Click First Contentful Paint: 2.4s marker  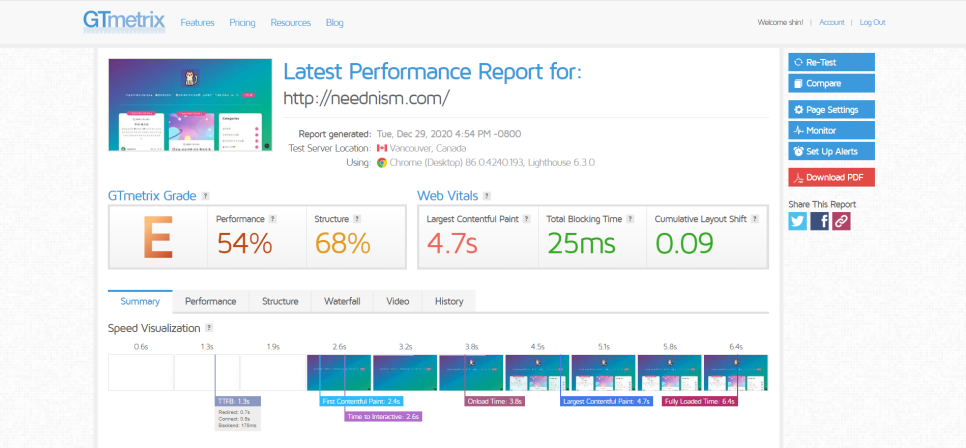click(362, 401)
